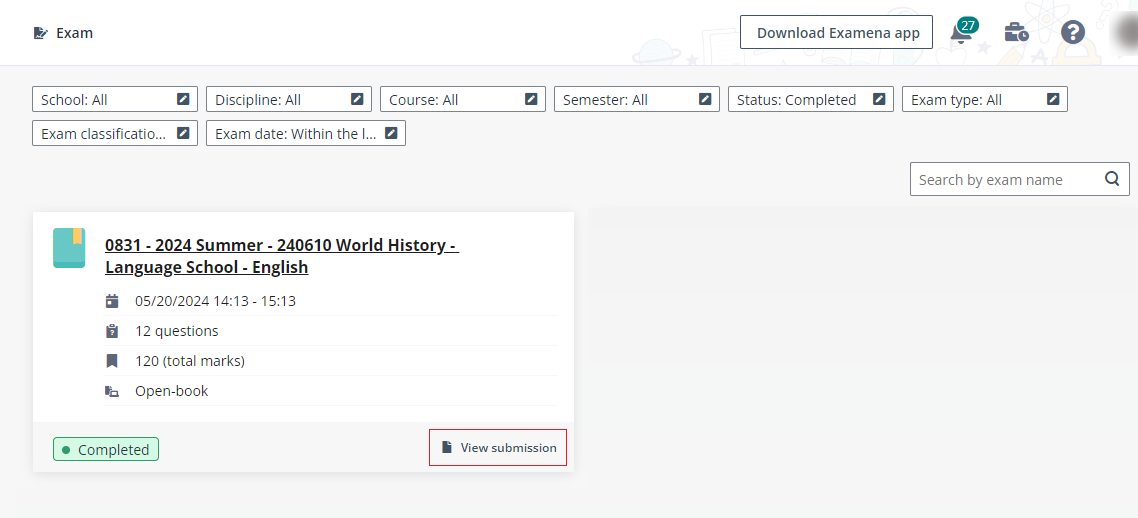Click the open-book type icon
Viewport: 1138px width, 518px height.
tap(112, 391)
